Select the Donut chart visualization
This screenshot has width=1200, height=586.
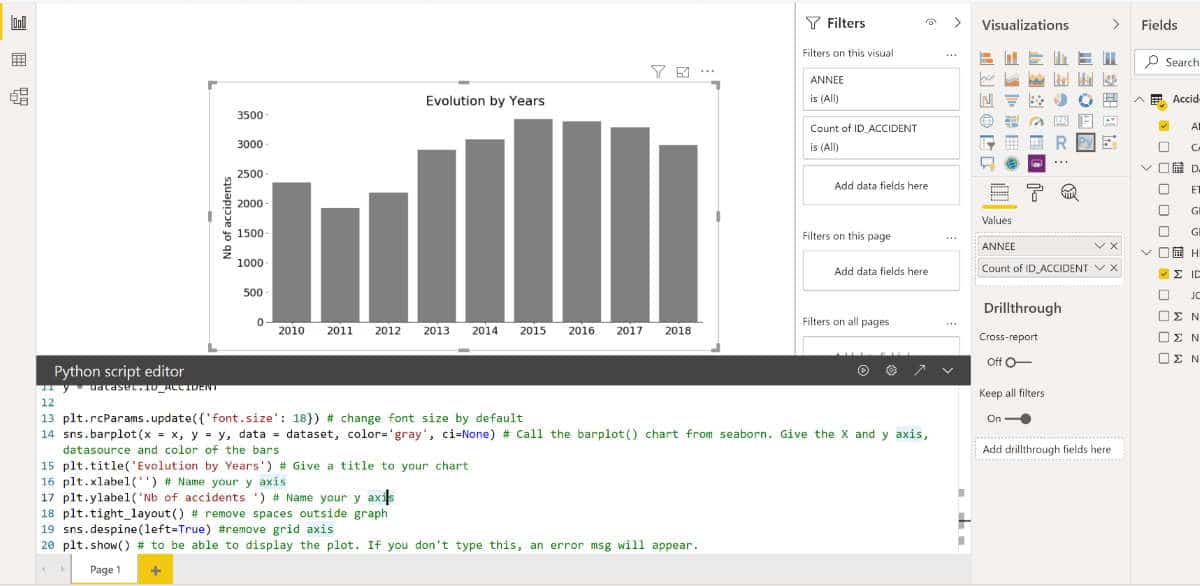(x=1086, y=100)
